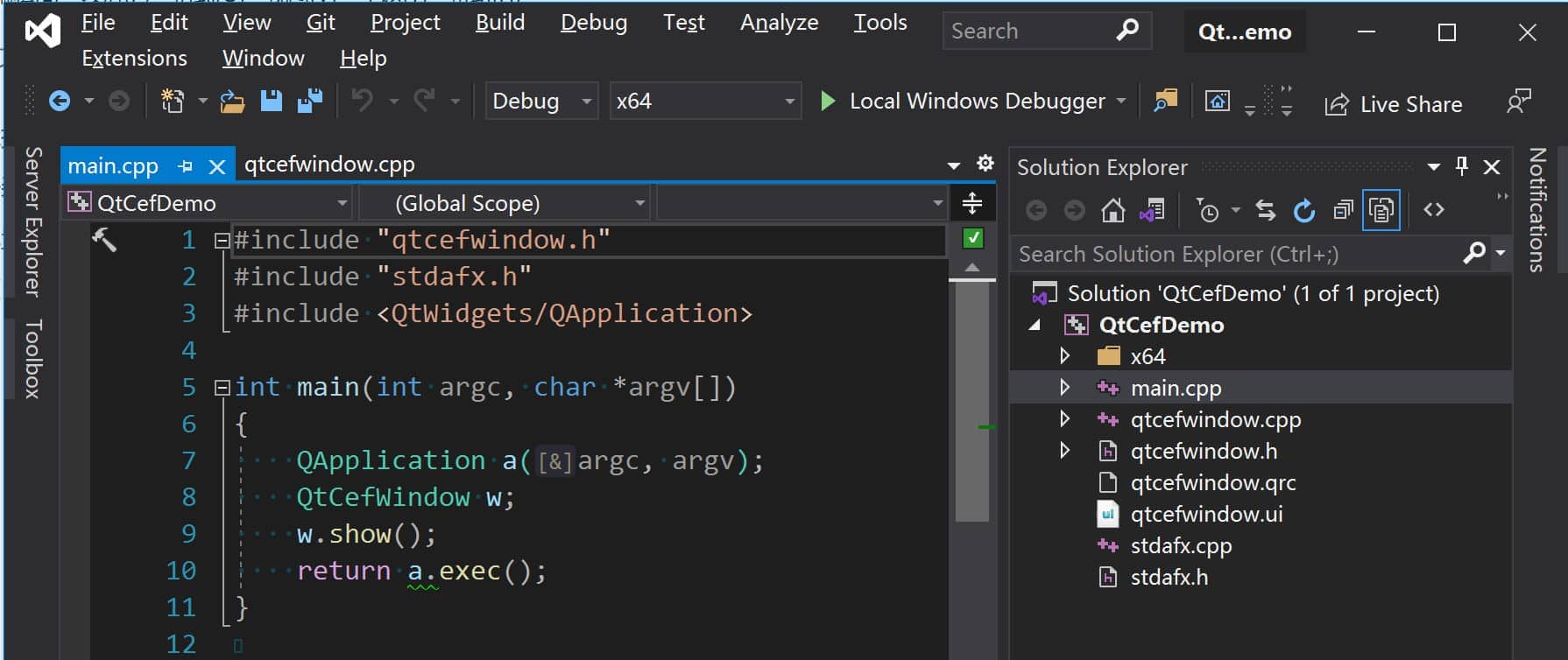Click the Solution Explorer search magnifier icon

click(1474, 253)
